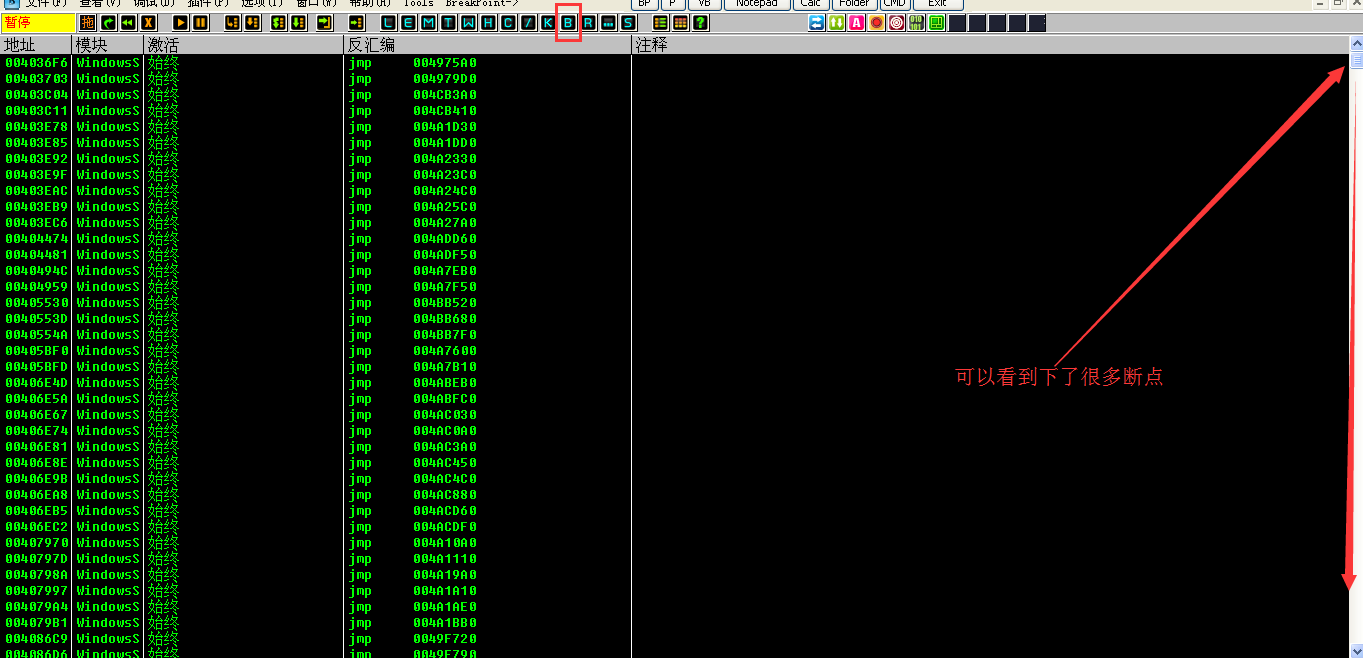1363x658 pixels.
Task: Close the debugged program with the X icon
Action: (148, 22)
